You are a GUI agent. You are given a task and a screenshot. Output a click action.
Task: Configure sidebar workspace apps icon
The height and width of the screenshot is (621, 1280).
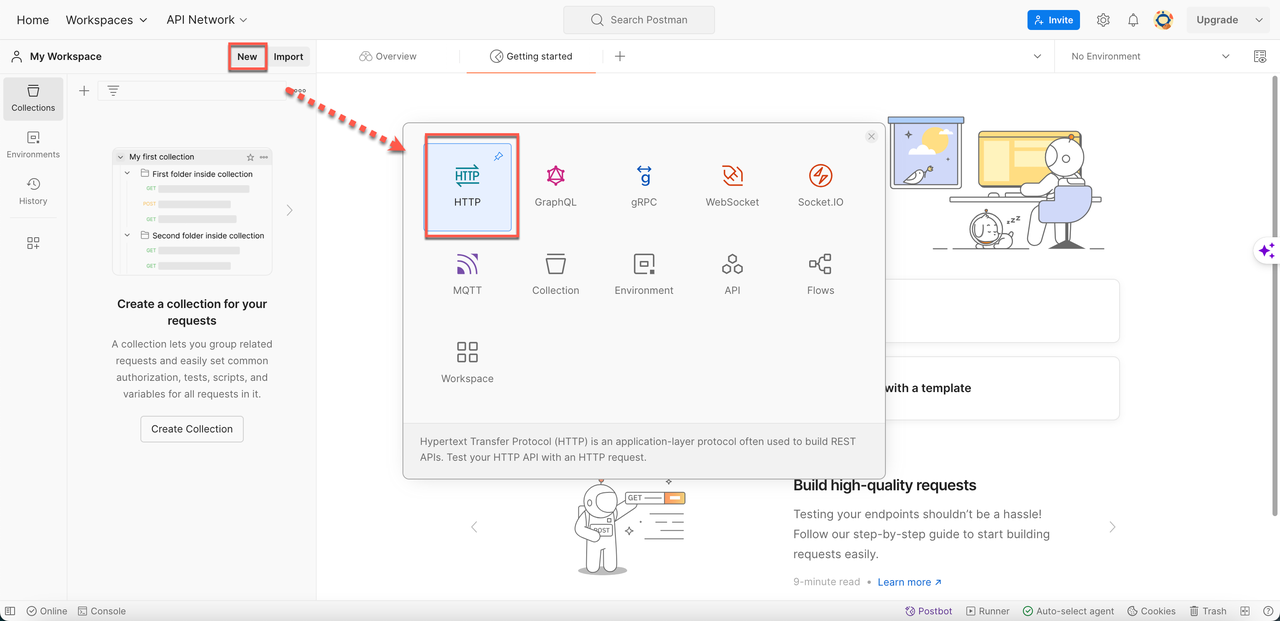pyautogui.click(x=33, y=243)
